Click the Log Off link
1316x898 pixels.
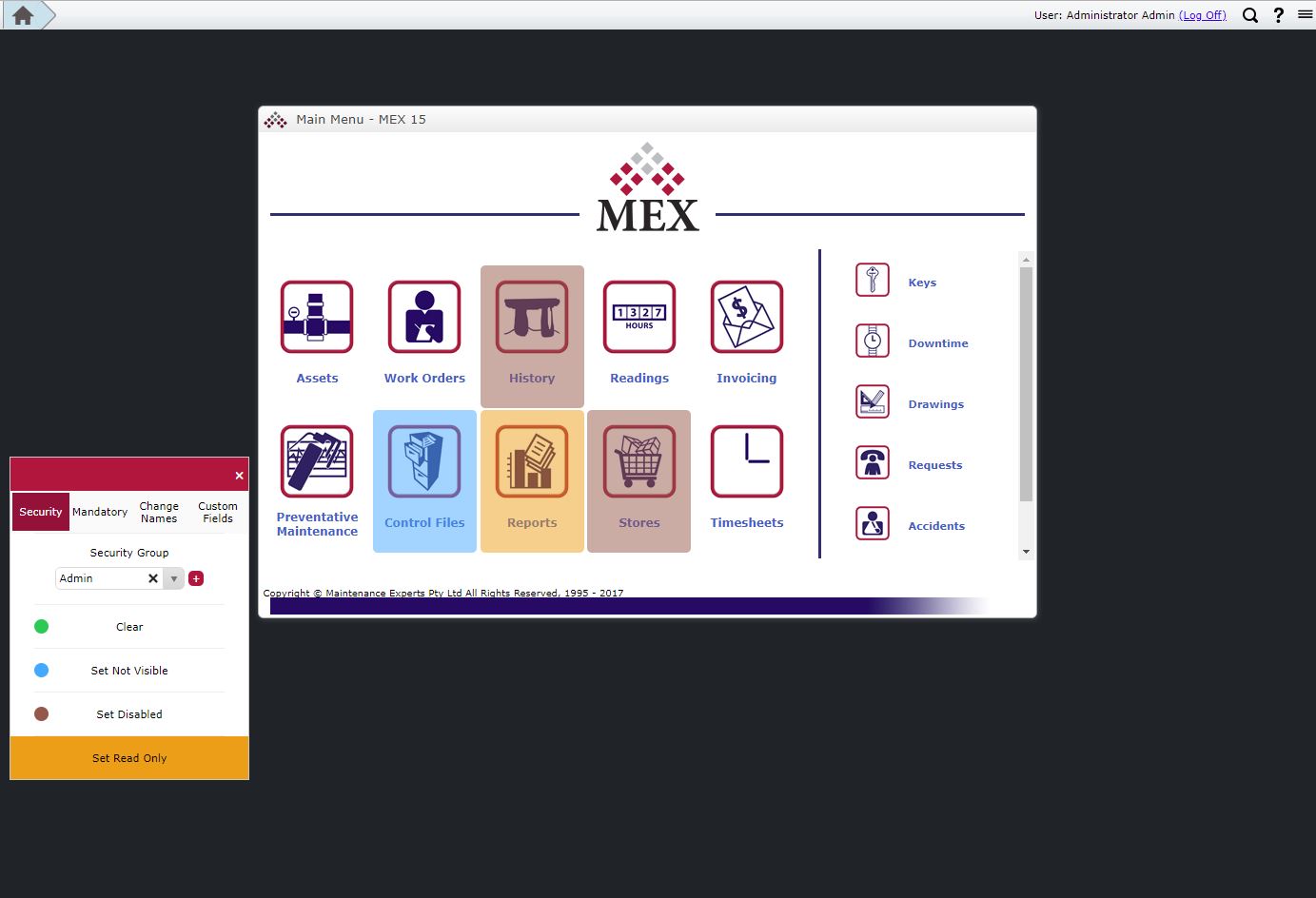tap(1203, 15)
